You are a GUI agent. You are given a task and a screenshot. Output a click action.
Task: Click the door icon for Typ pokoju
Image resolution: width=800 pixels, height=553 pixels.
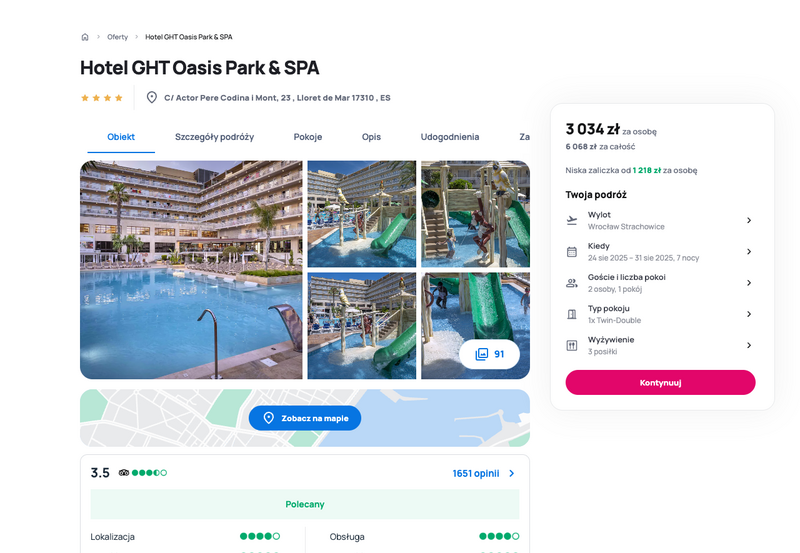[572, 314]
